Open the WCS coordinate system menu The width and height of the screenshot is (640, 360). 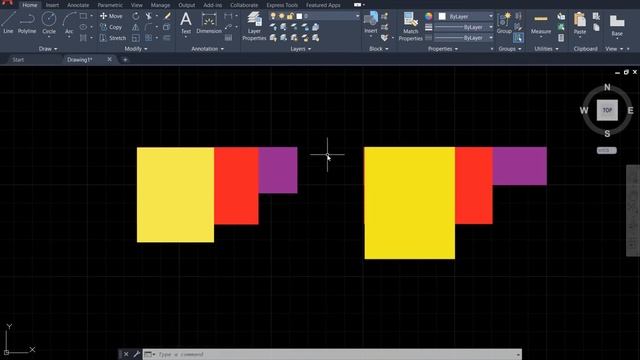click(607, 150)
